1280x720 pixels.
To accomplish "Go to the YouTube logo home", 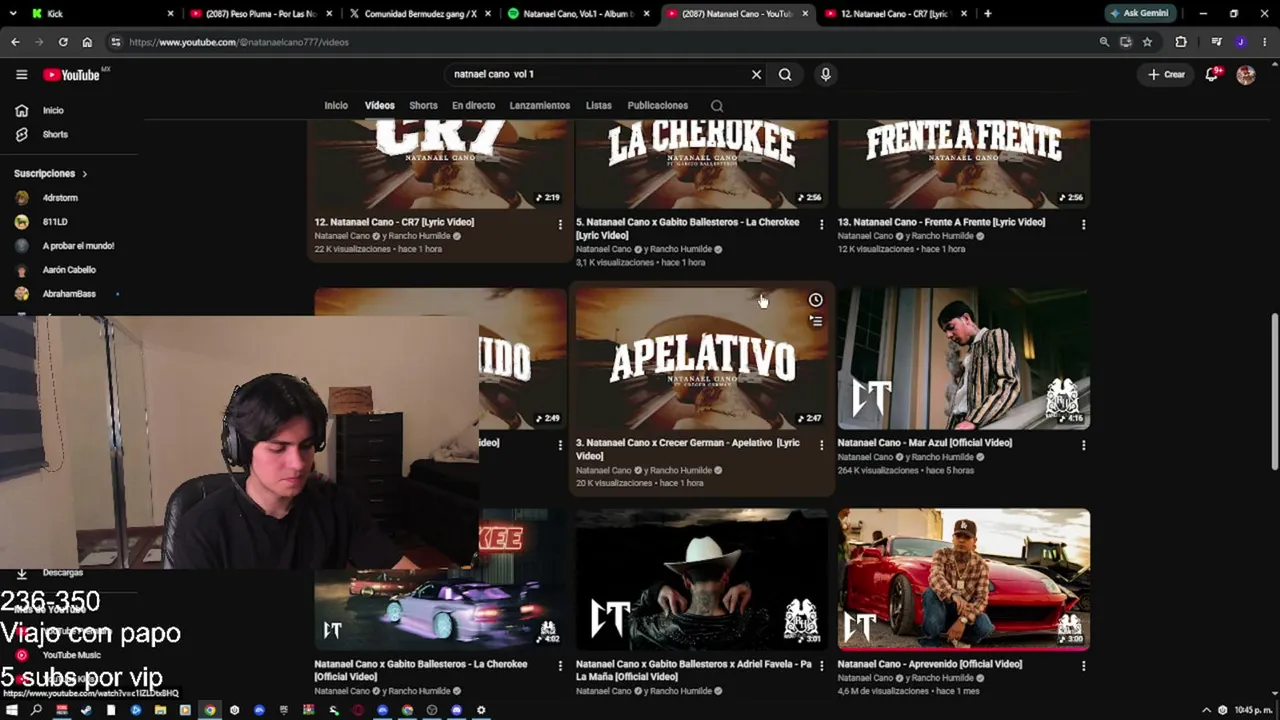I will point(71,75).
